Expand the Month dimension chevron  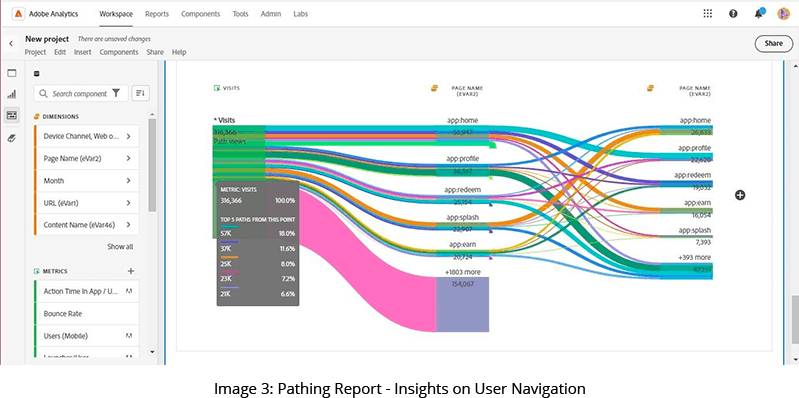[x=128, y=180]
